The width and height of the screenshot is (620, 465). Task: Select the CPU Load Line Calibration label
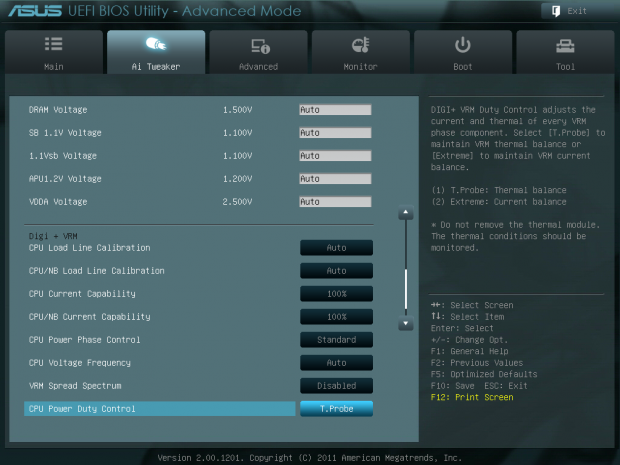pos(89,248)
